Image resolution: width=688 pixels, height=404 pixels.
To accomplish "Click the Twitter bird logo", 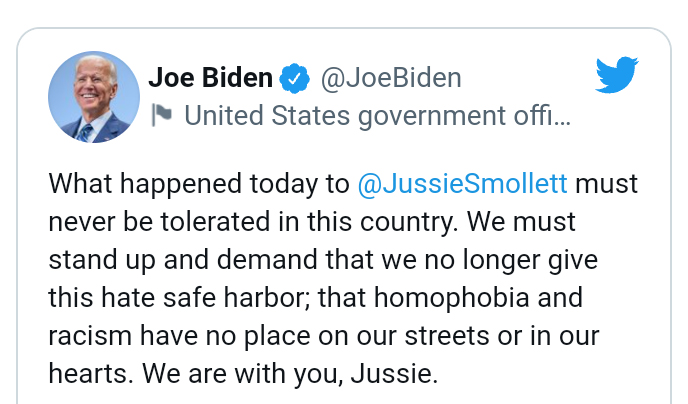I will [616, 75].
